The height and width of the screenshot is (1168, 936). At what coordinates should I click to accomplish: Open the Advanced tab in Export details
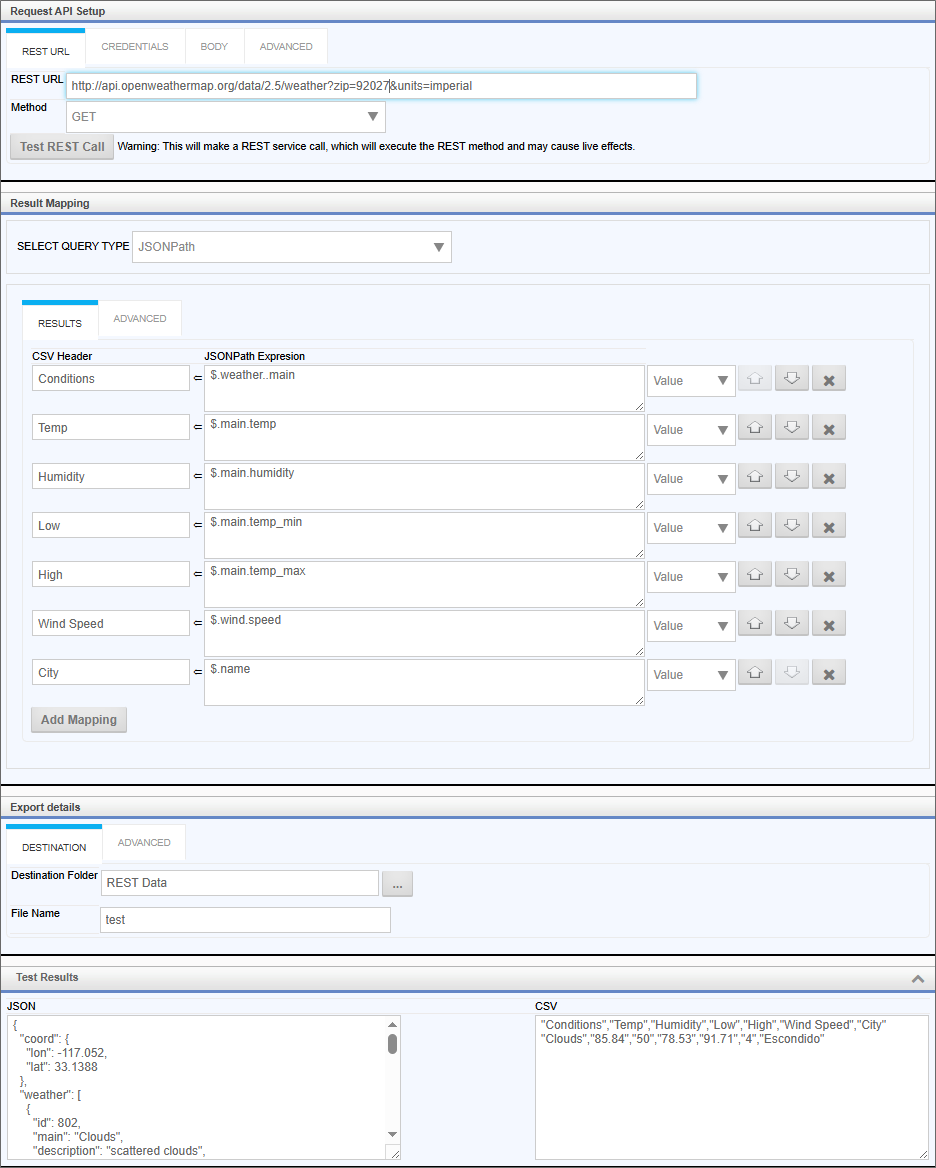click(x=144, y=843)
